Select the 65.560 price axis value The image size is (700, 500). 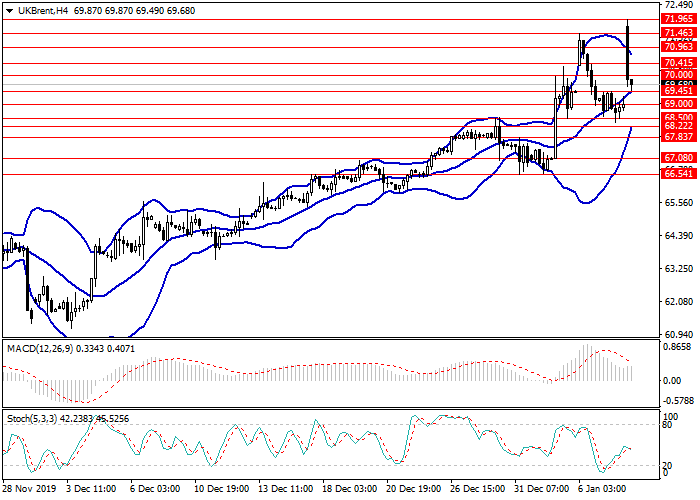tap(677, 203)
